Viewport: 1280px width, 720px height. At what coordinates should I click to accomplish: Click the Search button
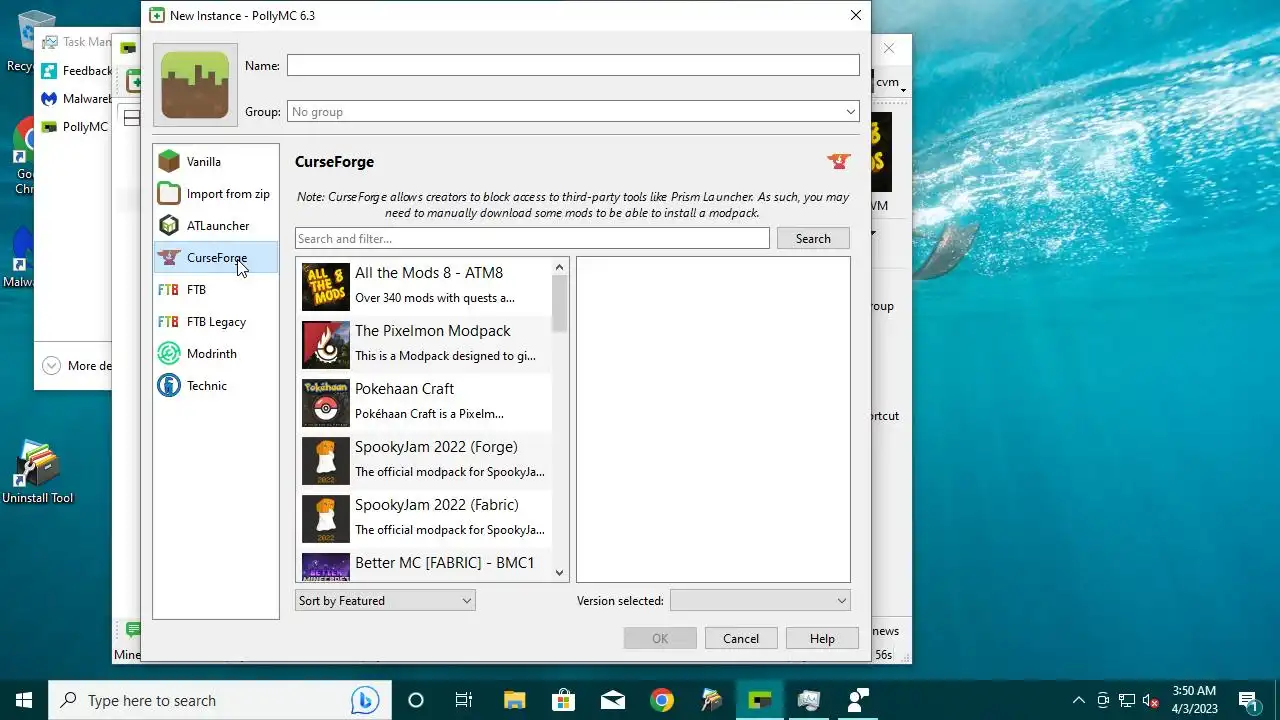tap(813, 239)
